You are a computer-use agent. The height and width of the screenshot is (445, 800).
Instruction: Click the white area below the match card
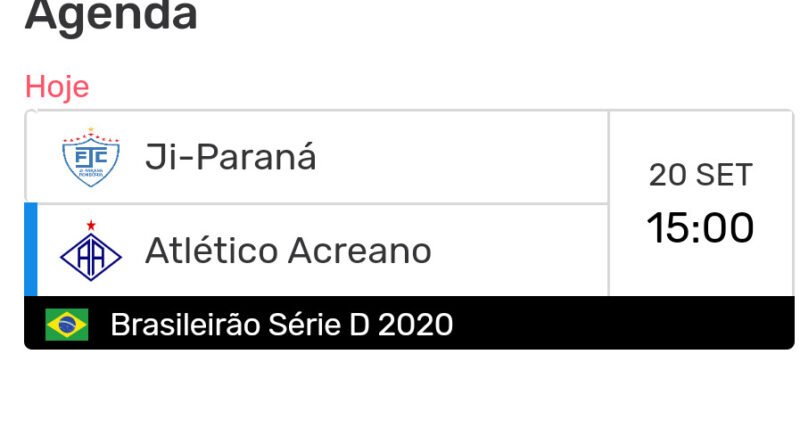[x=400, y=400]
